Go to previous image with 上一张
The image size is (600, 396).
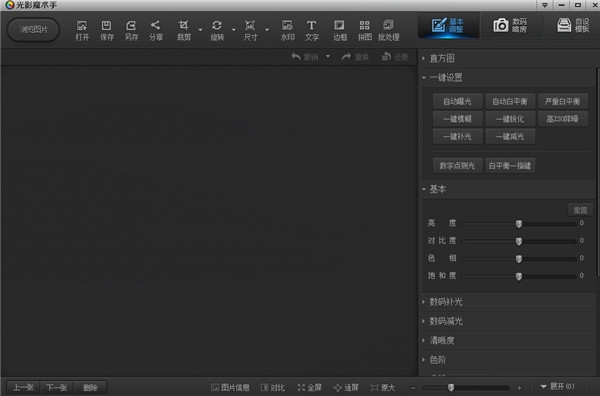point(23,388)
